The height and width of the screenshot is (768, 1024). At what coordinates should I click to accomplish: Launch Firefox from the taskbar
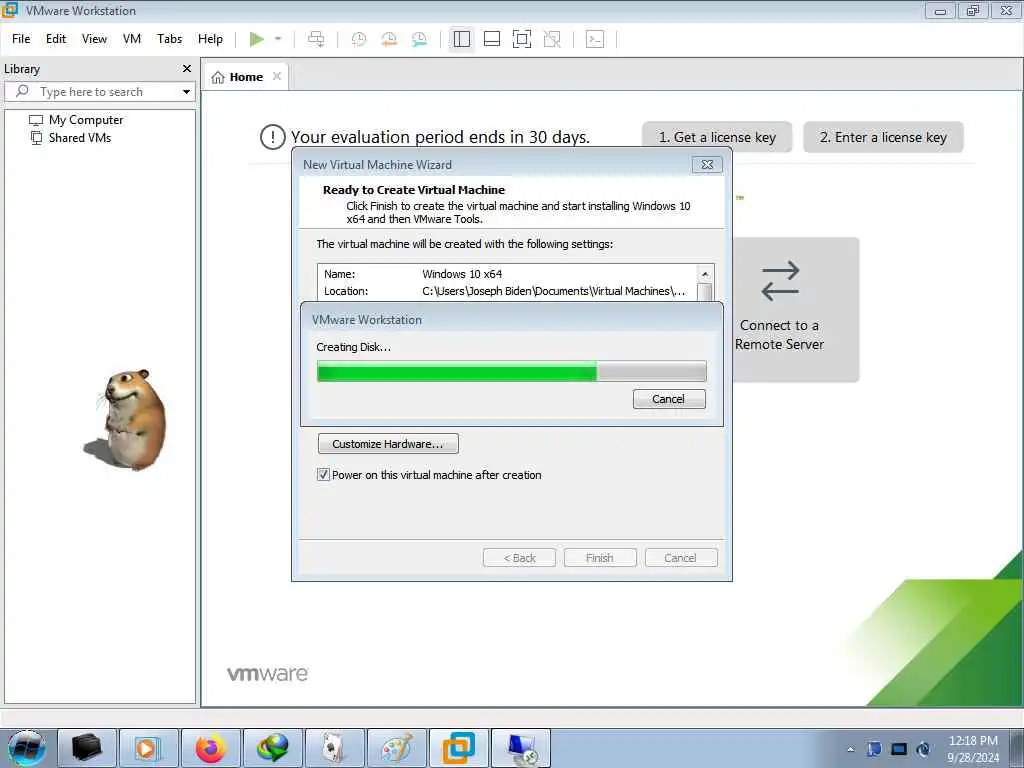pos(210,748)
